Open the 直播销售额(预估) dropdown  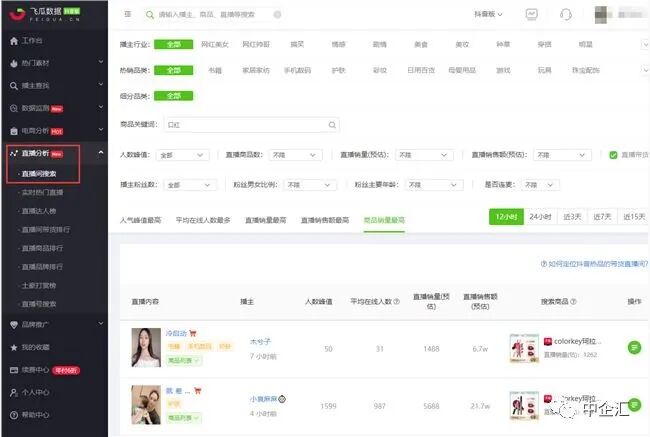pyautogui.click(x=562, y=155)
